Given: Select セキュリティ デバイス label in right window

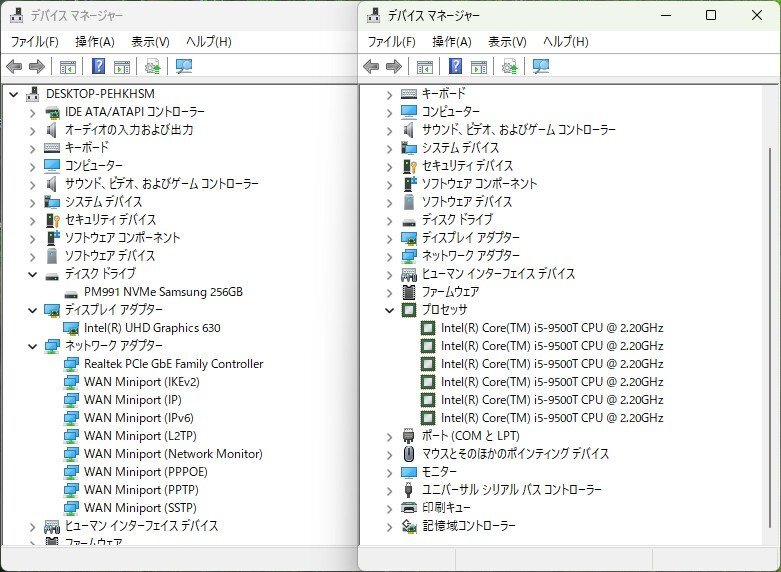Looking at the screenshot, I should tap(467, 166).
